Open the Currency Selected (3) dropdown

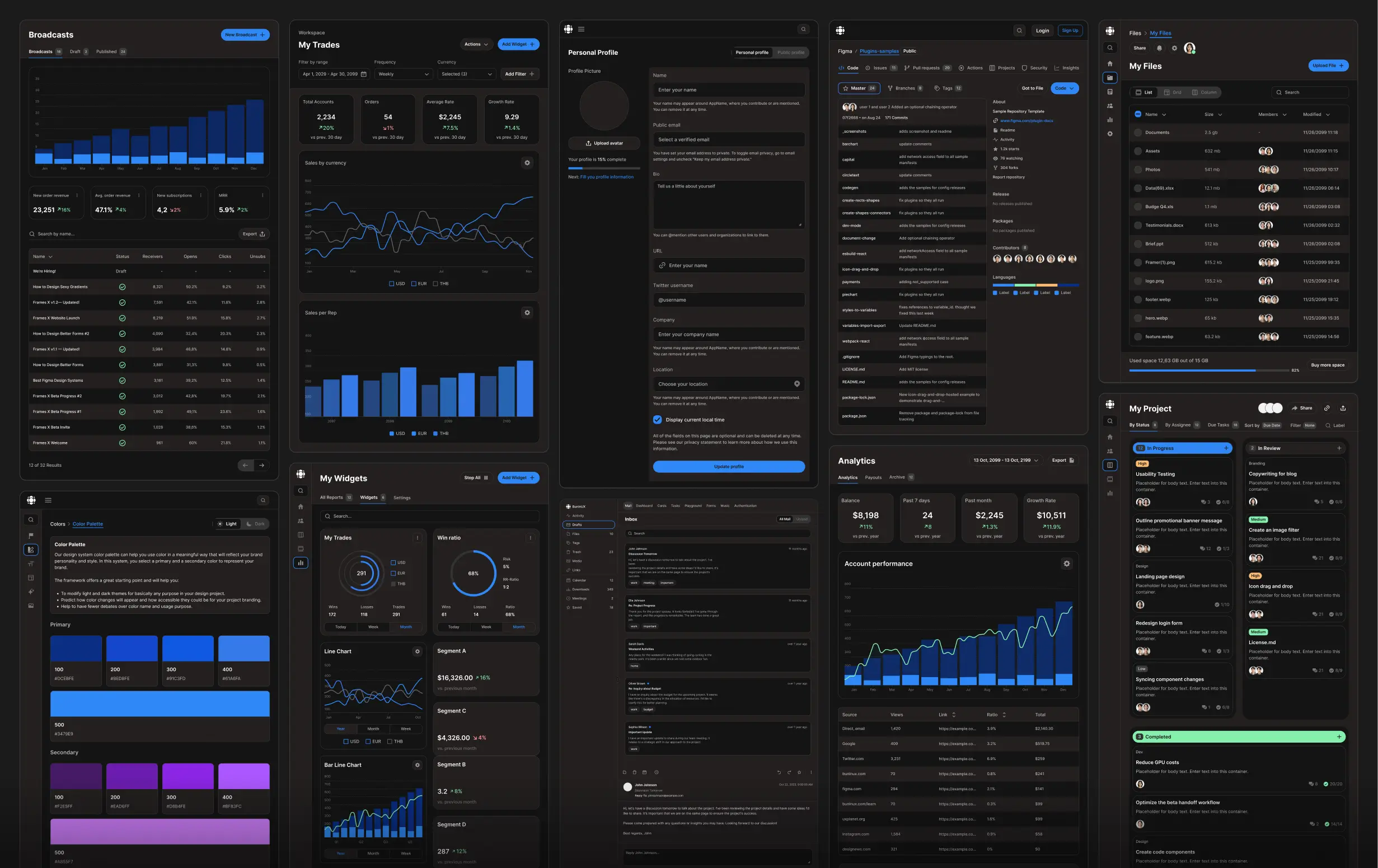tap(466, 74)
